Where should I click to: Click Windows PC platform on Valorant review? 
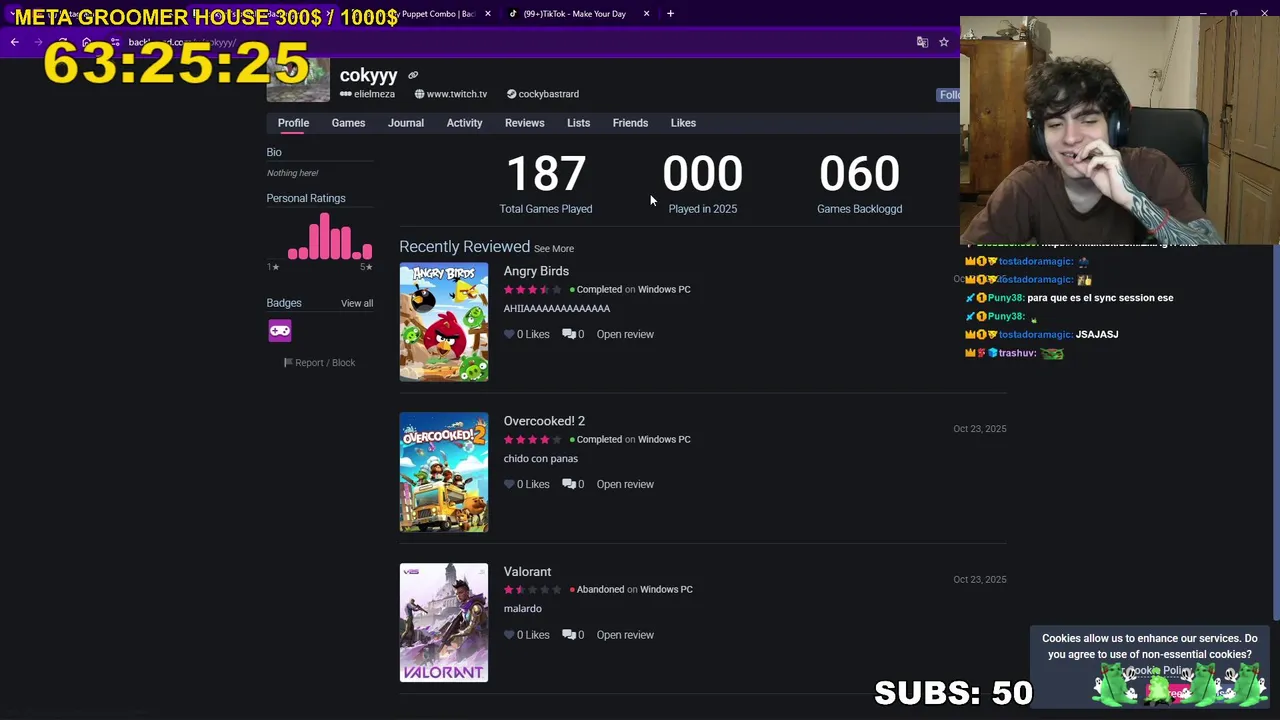coord(666,590)
